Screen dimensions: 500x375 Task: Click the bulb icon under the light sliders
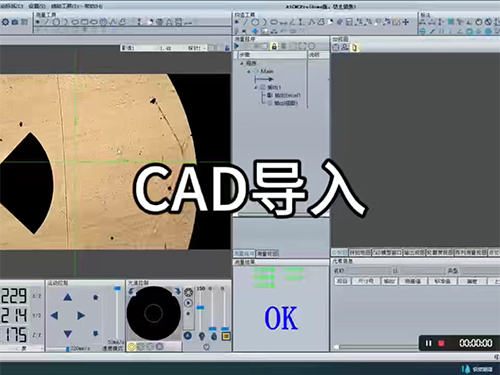pos(202,336)
